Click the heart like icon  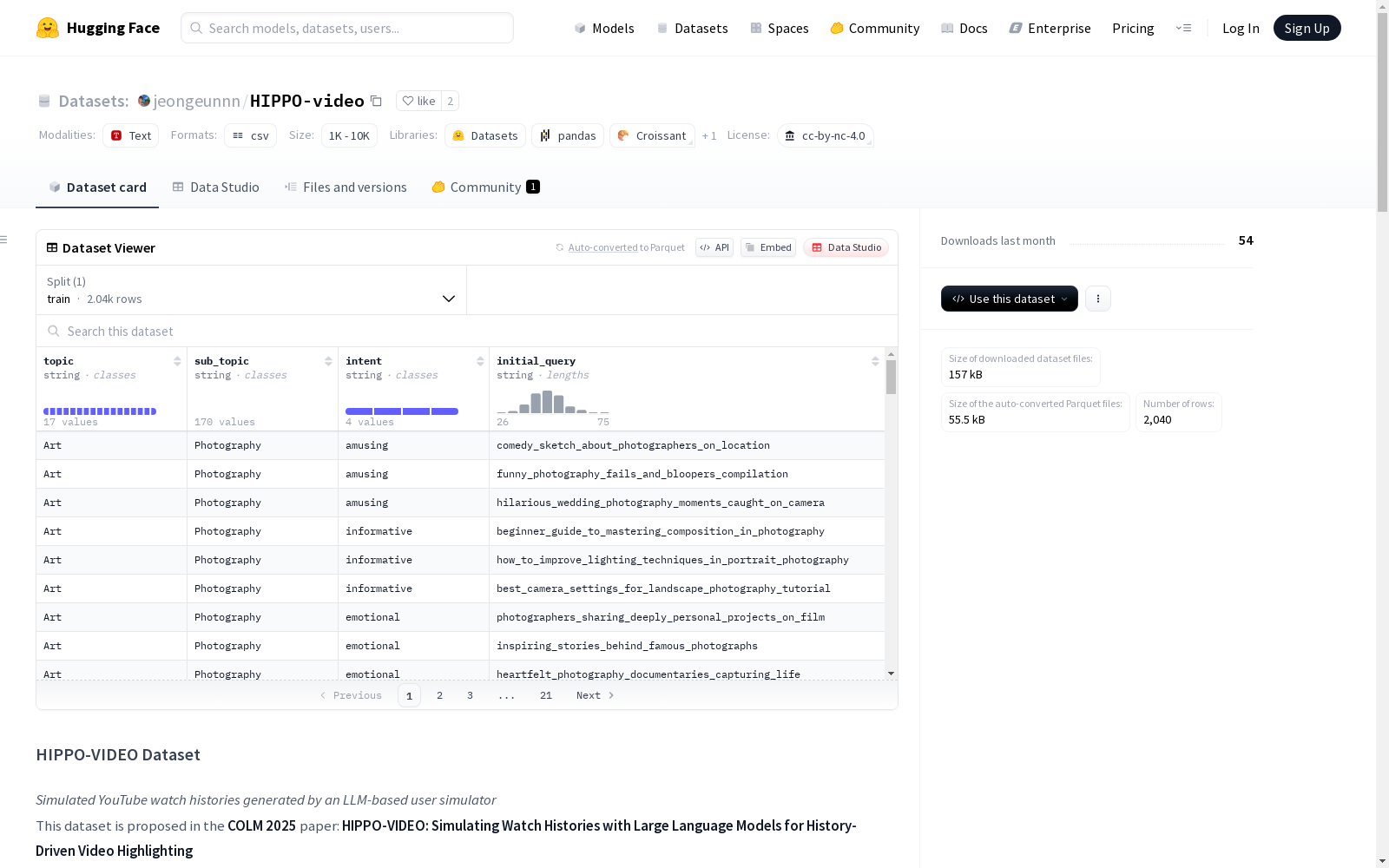408,101
